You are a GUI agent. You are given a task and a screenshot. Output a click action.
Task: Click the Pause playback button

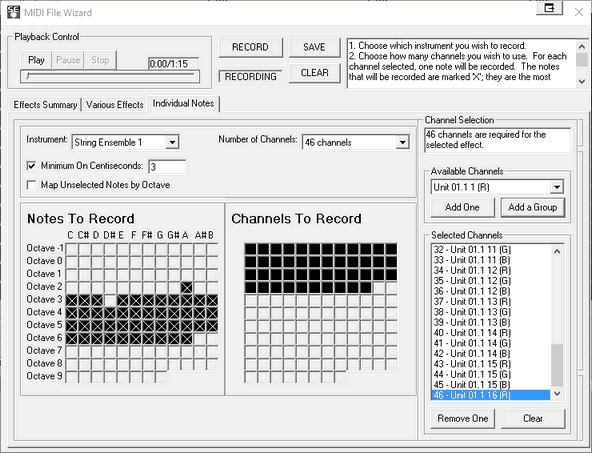(68, 60)
